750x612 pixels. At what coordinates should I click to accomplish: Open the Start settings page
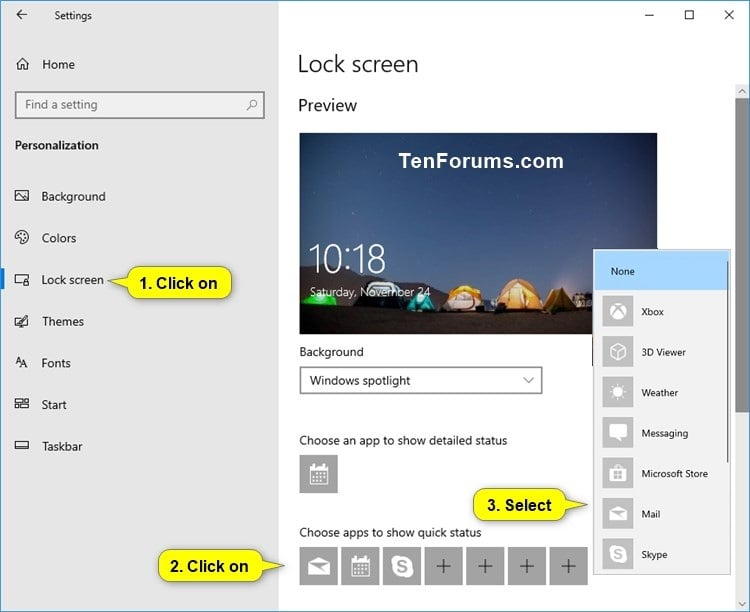pos(41,404)
